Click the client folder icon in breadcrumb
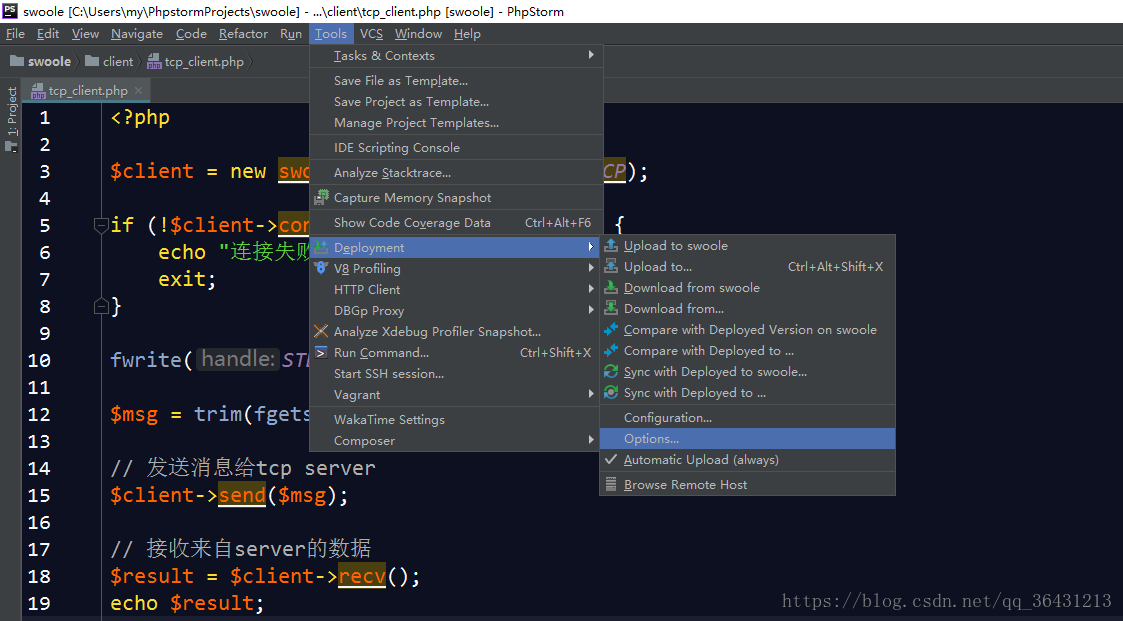This screenshot has width=1123, height=621. coord(92,62)
